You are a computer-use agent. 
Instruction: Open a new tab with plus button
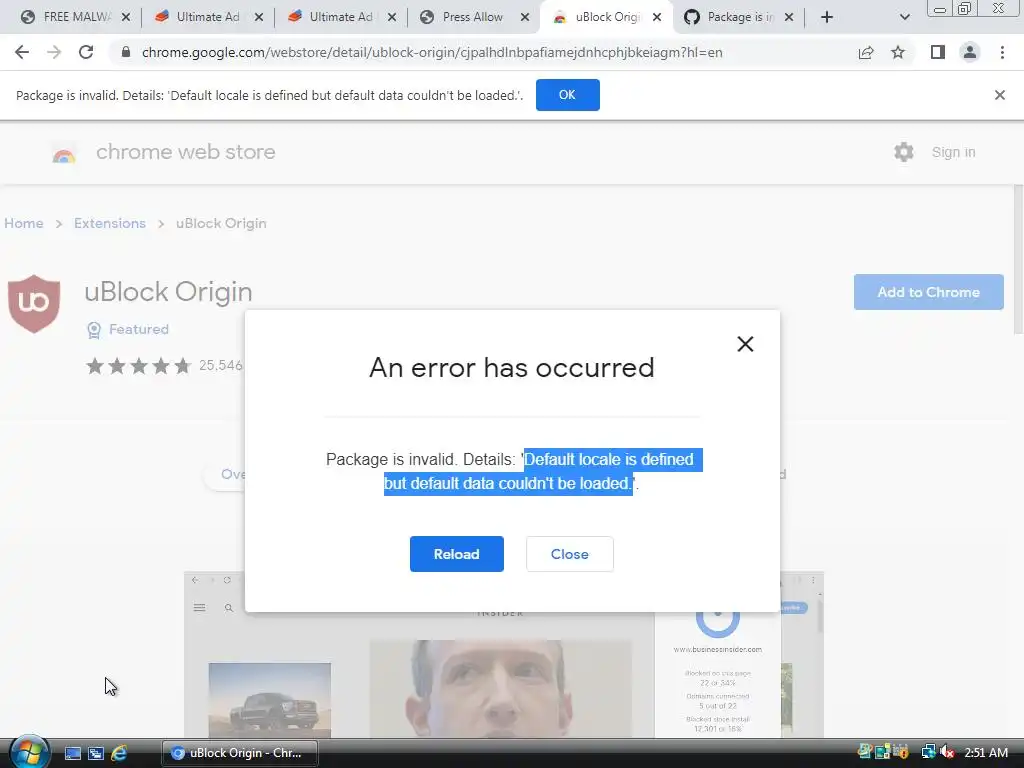(x=827, y=17)
